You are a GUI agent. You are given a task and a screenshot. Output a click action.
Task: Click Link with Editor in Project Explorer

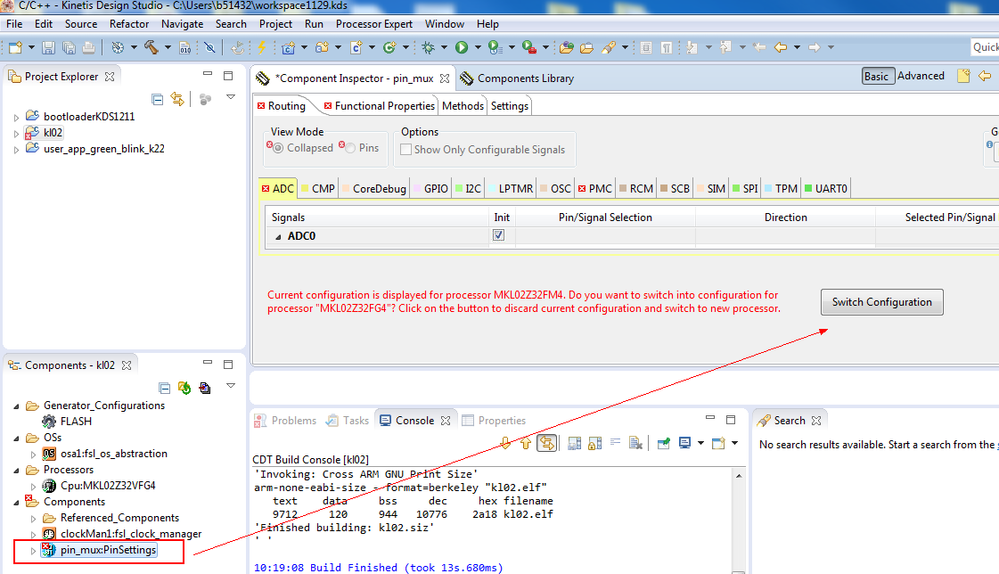[x=177, y=99]
